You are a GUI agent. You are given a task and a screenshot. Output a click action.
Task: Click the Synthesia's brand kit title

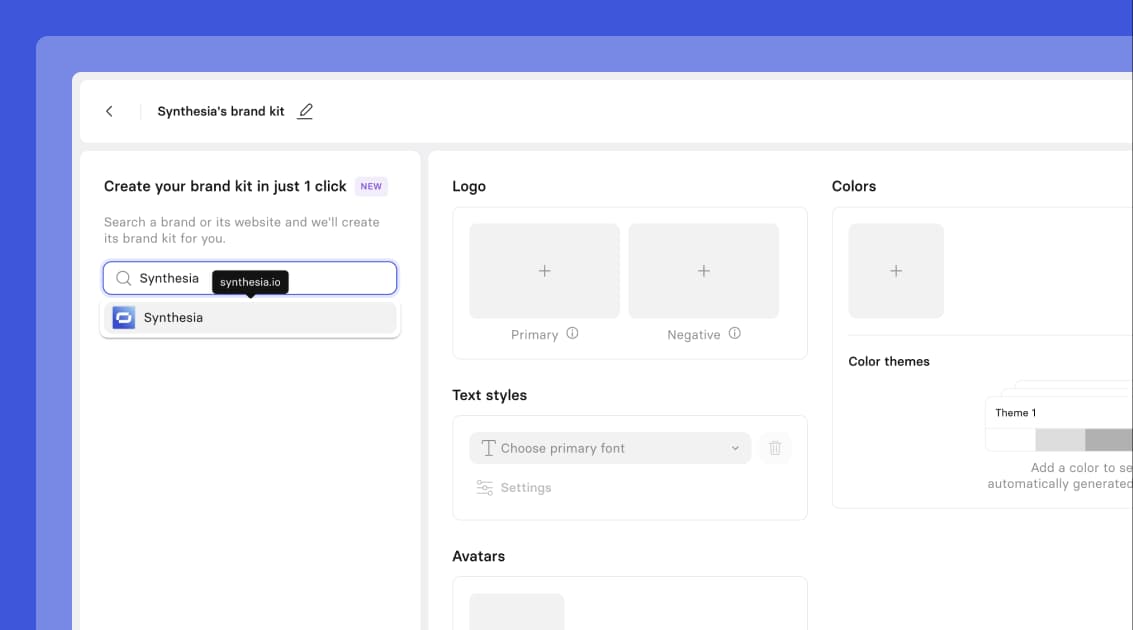[221, 111]
